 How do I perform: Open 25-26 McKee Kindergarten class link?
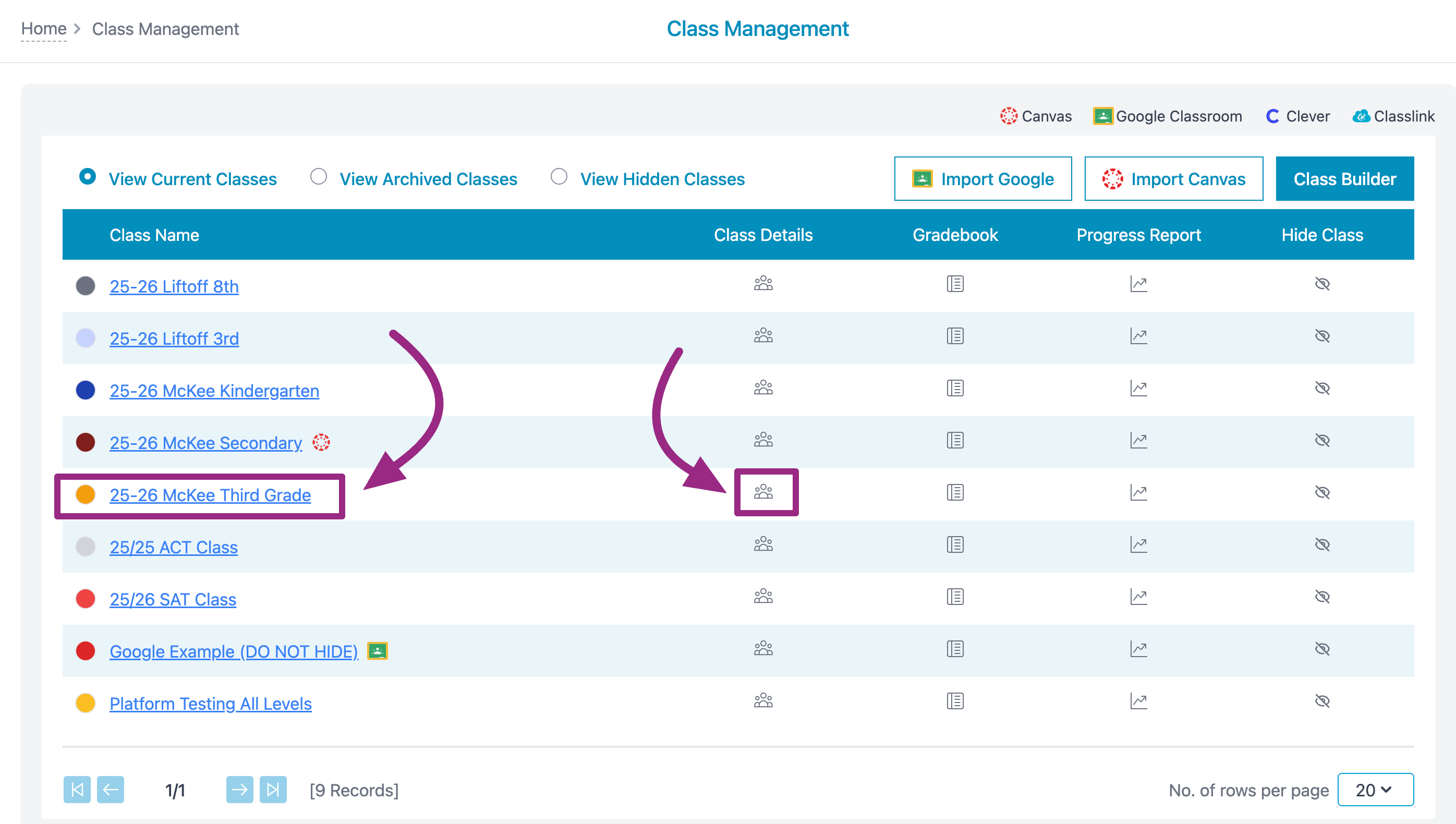(x=214, y=391)
